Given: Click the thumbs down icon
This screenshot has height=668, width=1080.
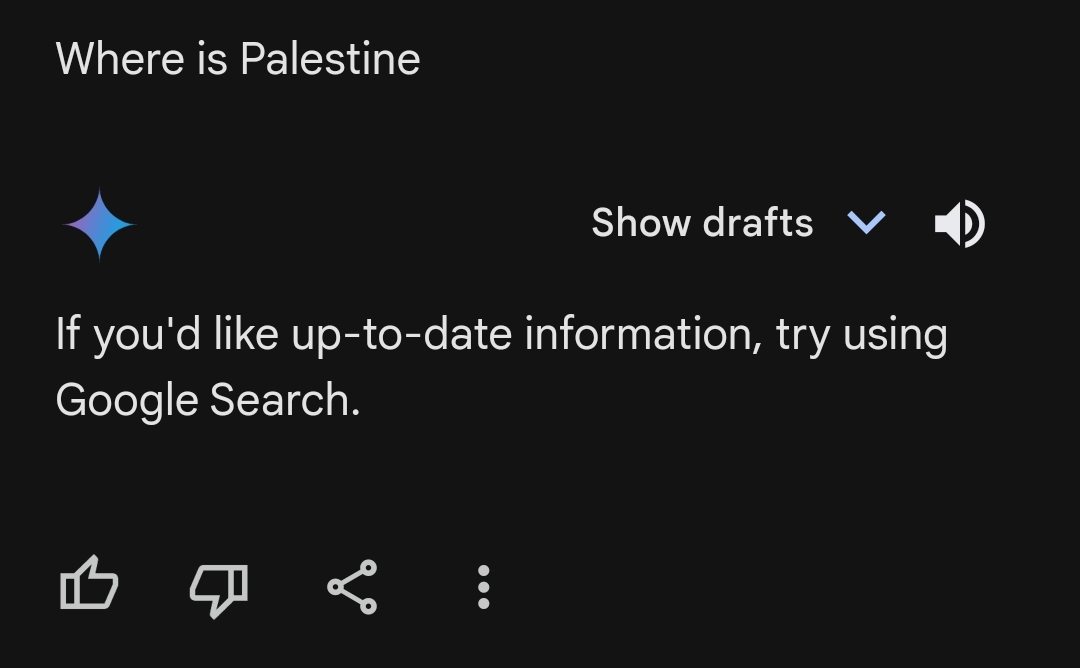Looking at the screenshot, I should 218,587.
